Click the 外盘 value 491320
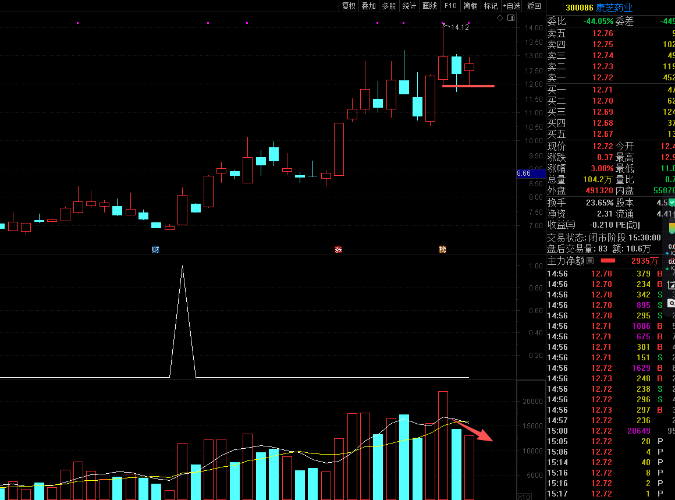 point(599,190)
